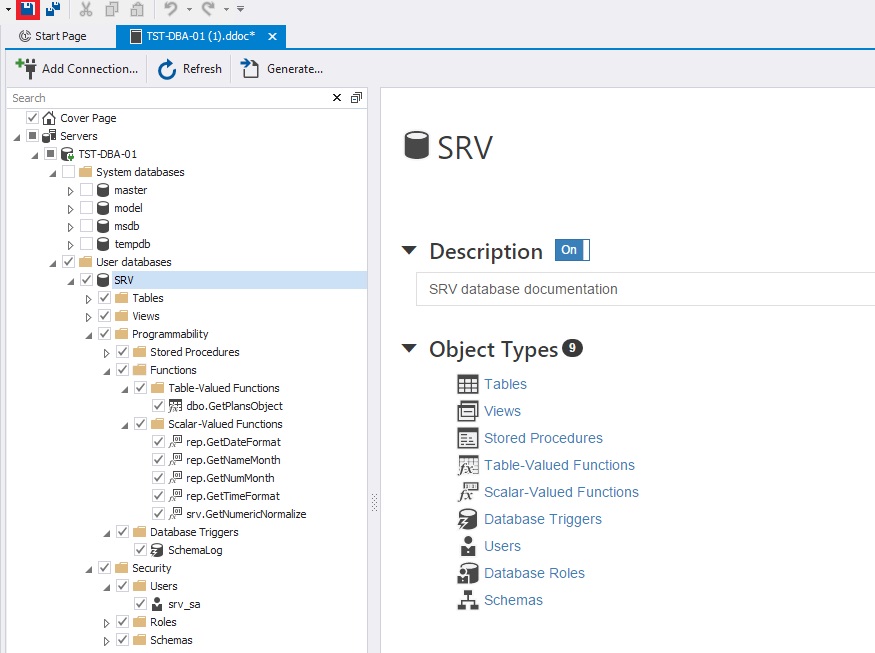Click the Refresh circular arrow icon
Viewport: 875px width, 653px height.
pyautogui.click(x=167, y=68)
